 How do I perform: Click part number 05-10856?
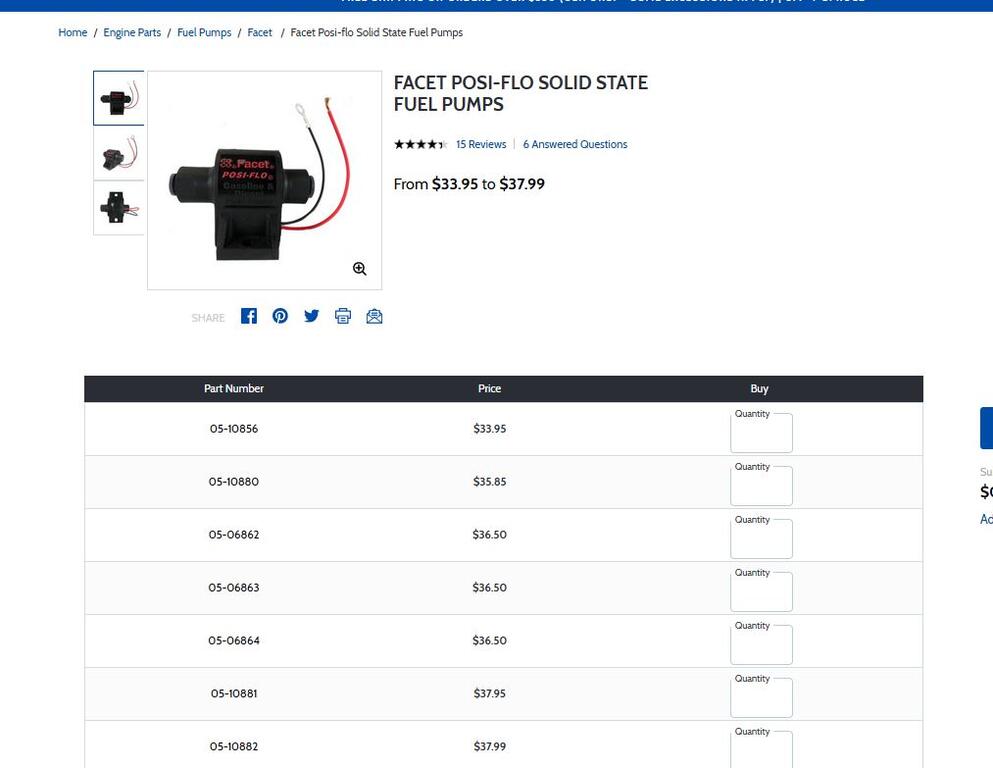(x=234, y=429)
